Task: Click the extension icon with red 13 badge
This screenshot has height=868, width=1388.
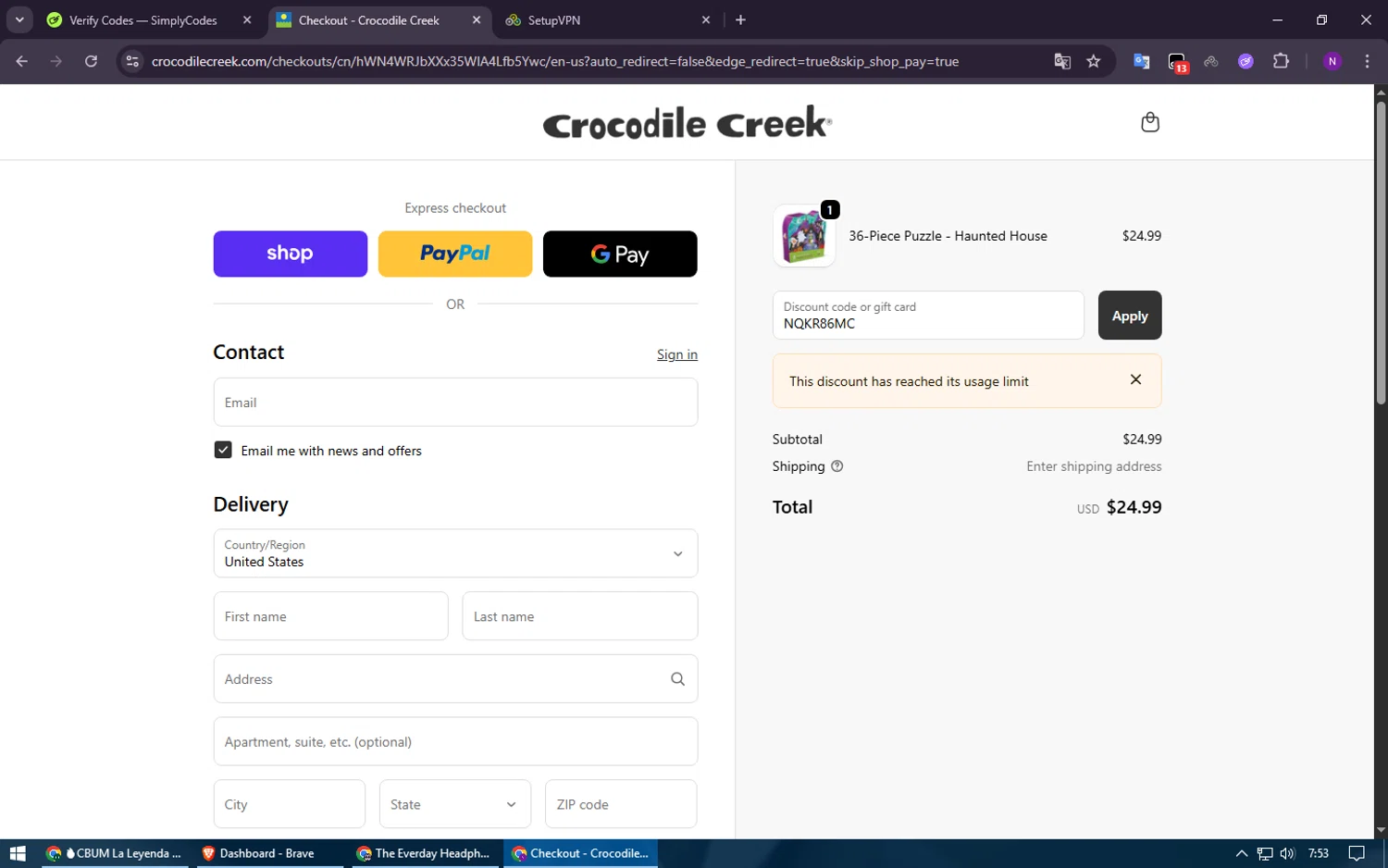Action: (x=1177, y=62)
